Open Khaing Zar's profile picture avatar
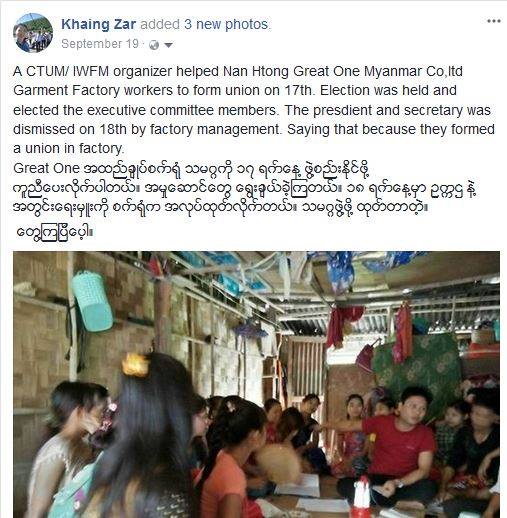 (33, 33)
